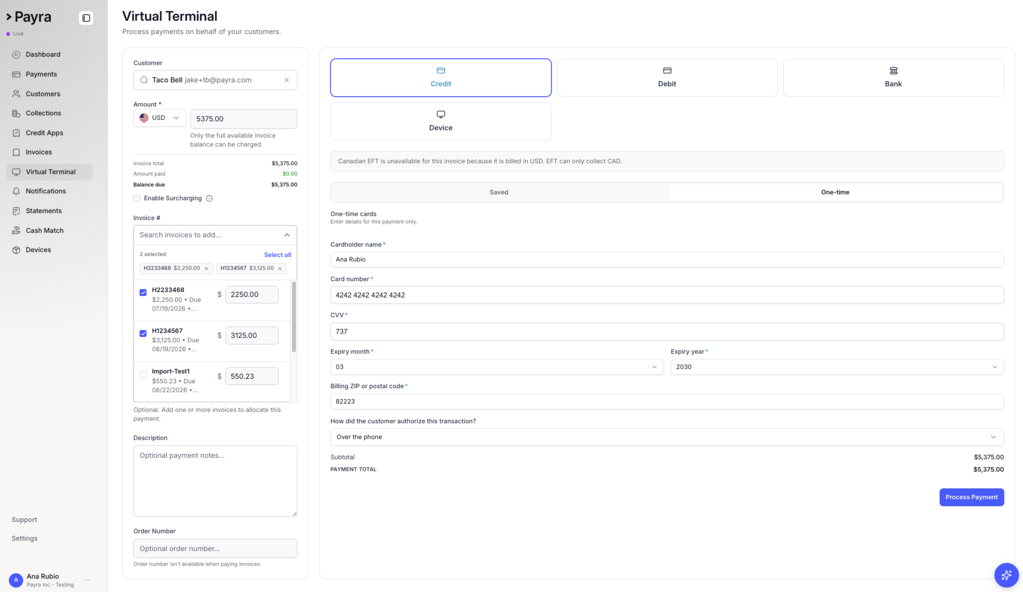Screen dimensions: 1023x592
Task: Check the Import-Test1 invoice checkbox
Action: pyautogui.click(x=143, y=375)
